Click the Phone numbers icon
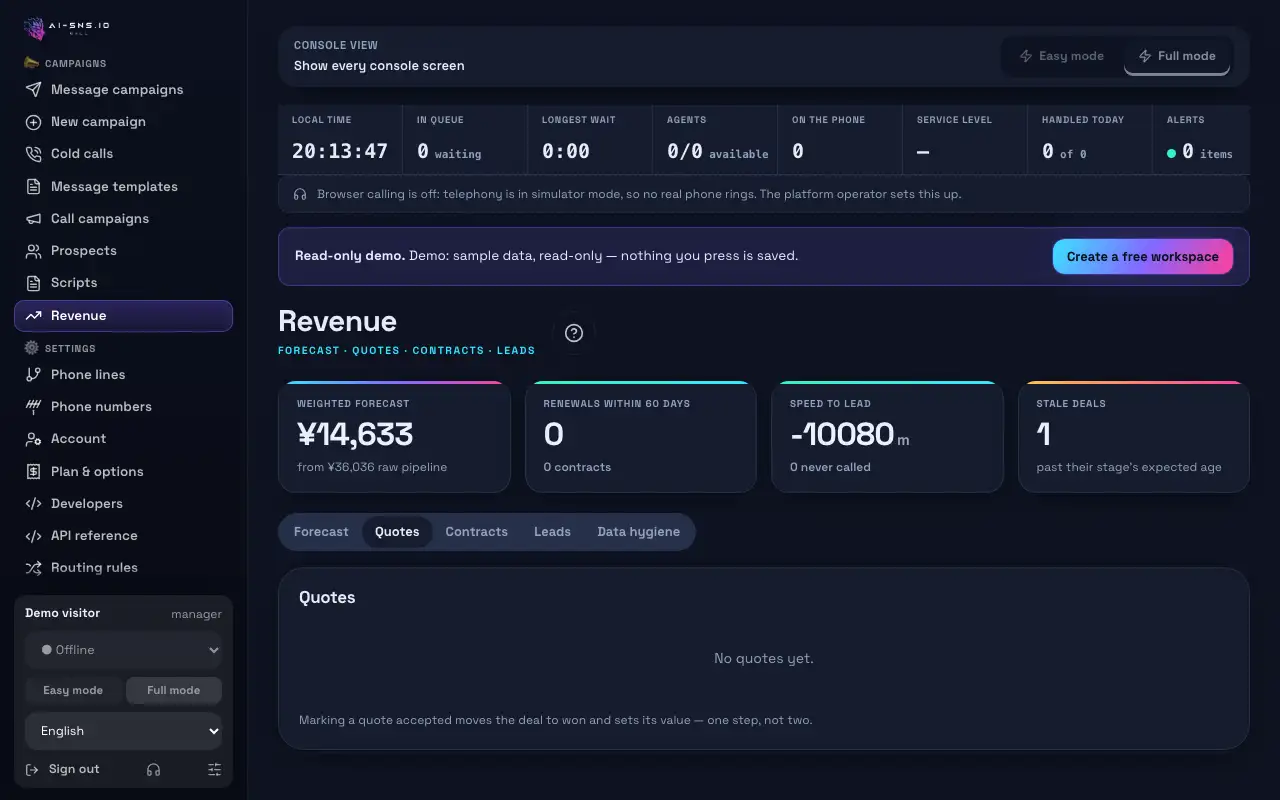 click(33, 407)
